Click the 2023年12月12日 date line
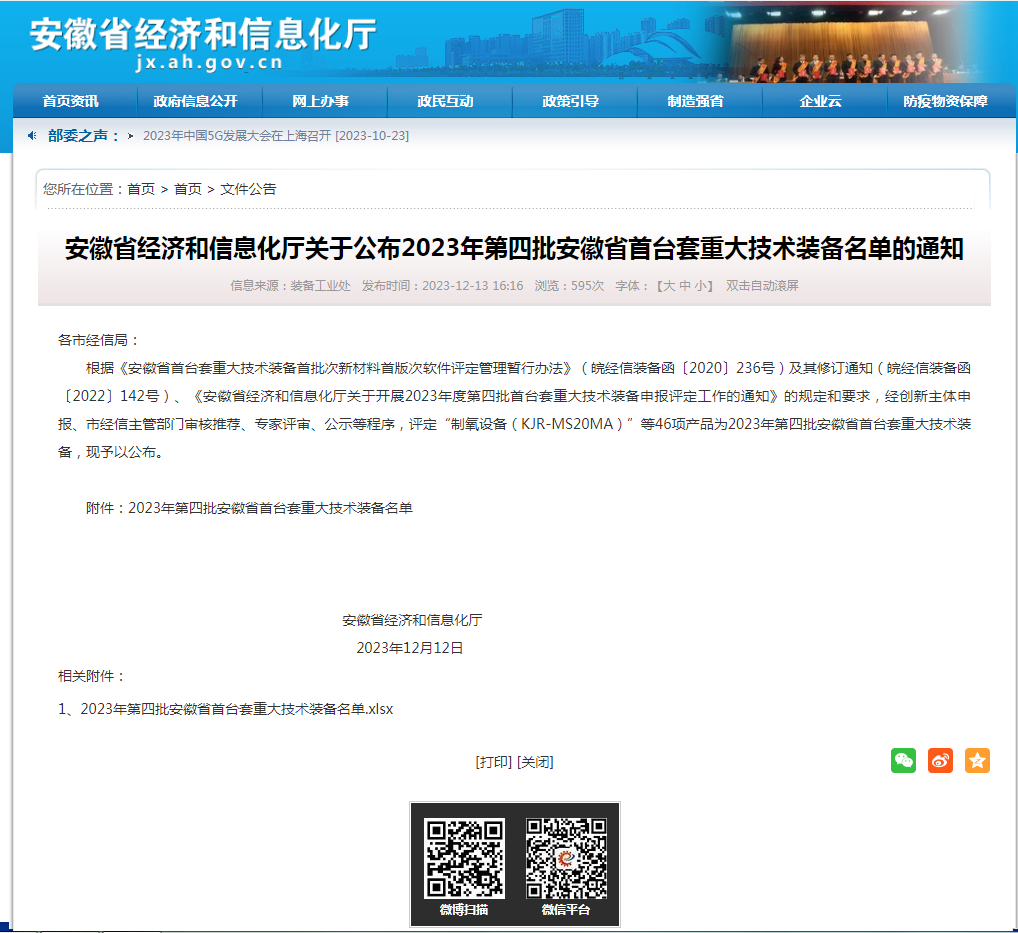Screen dimensions: 1018x933 coord(410,648)
